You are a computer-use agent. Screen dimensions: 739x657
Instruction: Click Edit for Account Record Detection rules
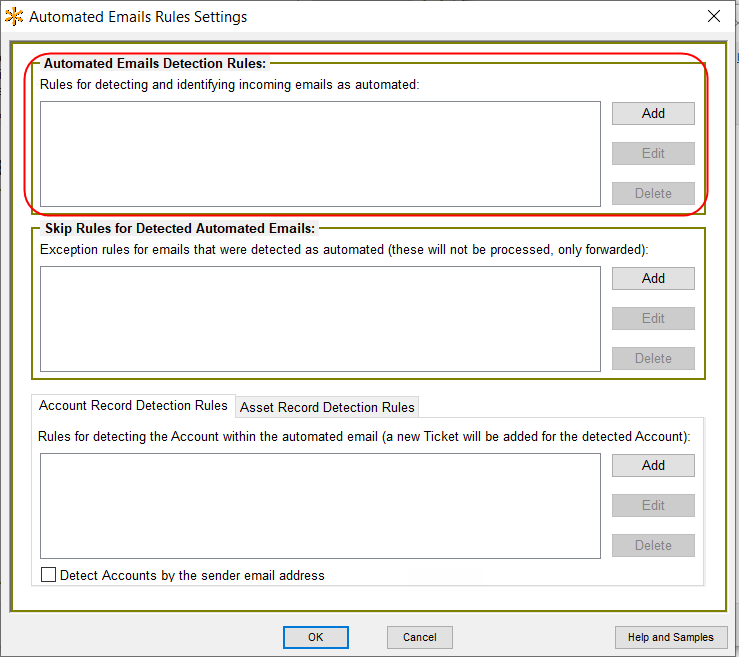point(653,505)
